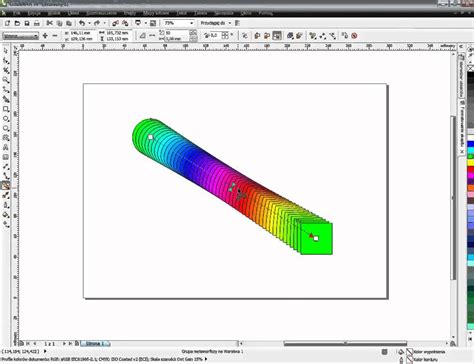Open the Undo history dropdown arrow

click(x=89, y=23)
